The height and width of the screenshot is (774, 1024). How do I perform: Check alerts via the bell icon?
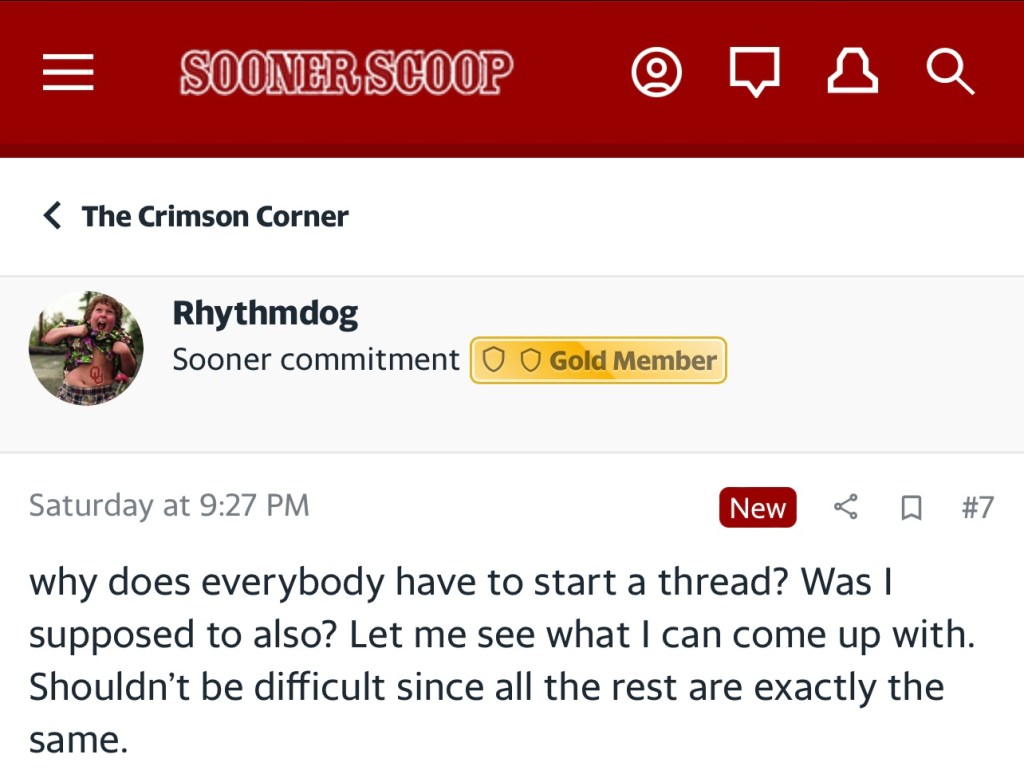(x=852, y=72)
